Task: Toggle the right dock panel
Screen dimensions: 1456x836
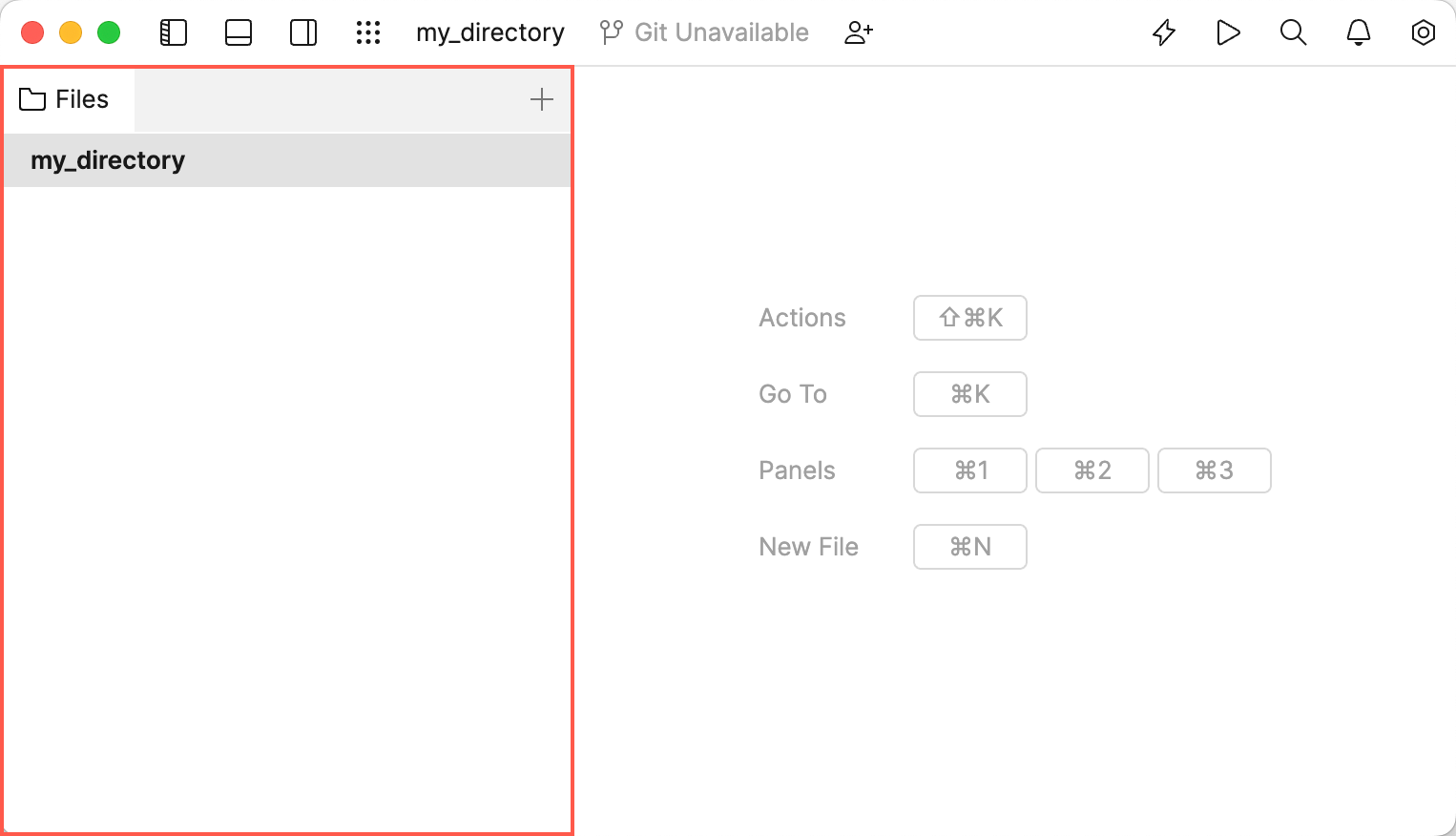Action: [302, 31]
